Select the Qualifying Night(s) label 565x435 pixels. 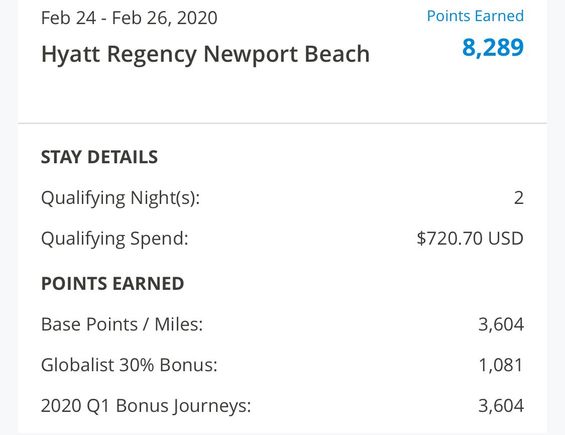tap(120, 198)
